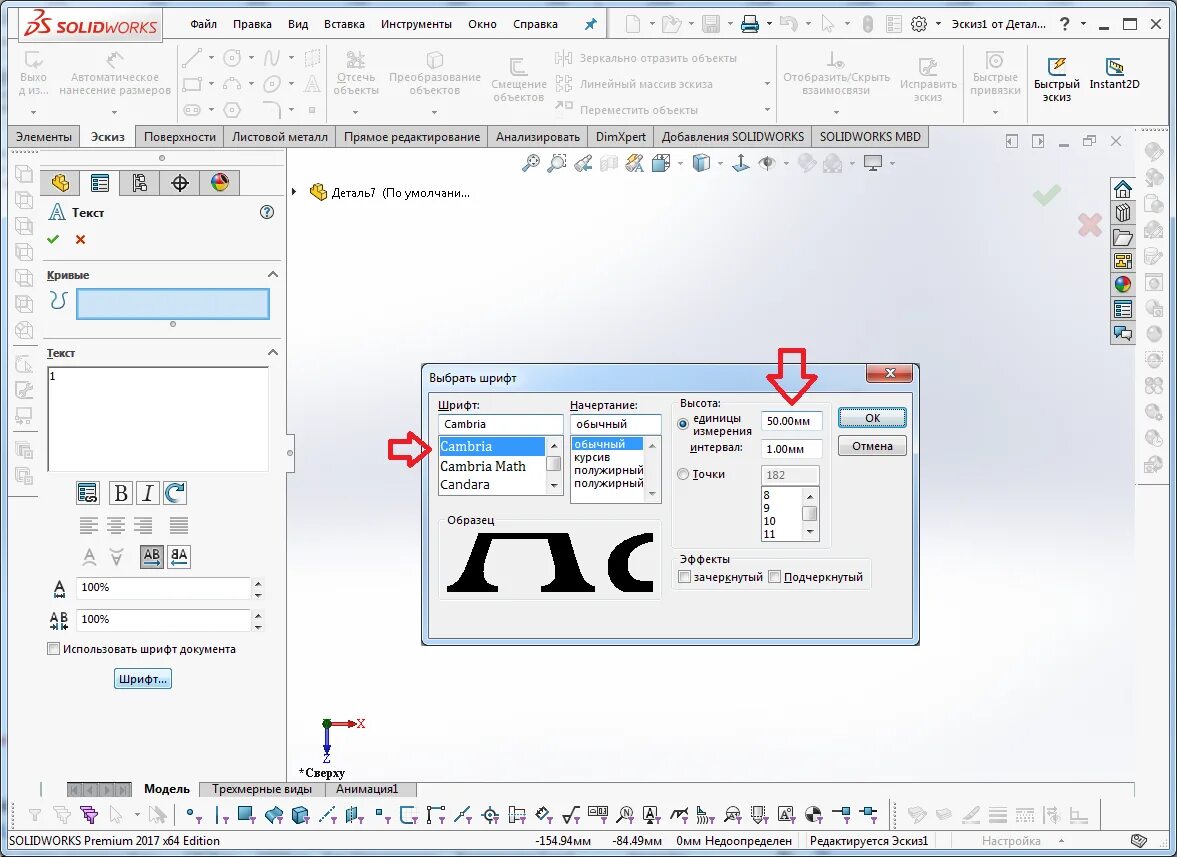1177x857 pixels.
Task: Open the Вставка menu
Action: [x=345, y=24]
